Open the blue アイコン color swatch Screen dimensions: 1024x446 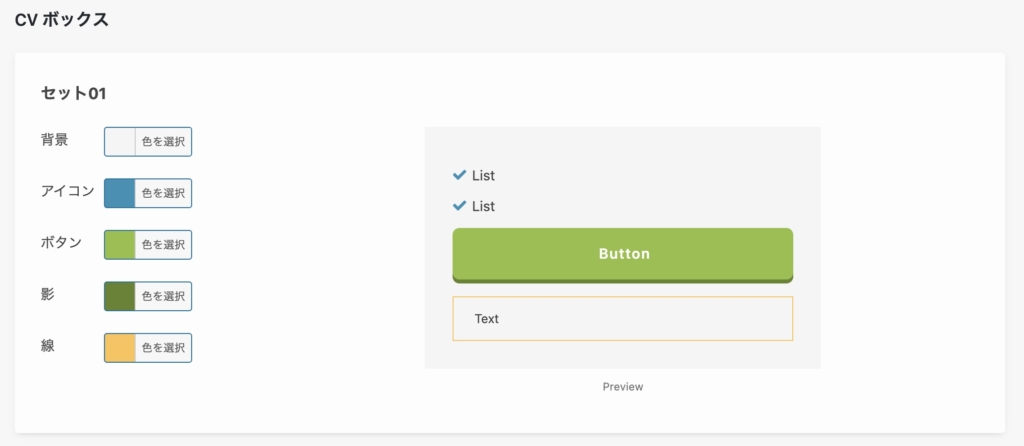click(x=120, y=193)
